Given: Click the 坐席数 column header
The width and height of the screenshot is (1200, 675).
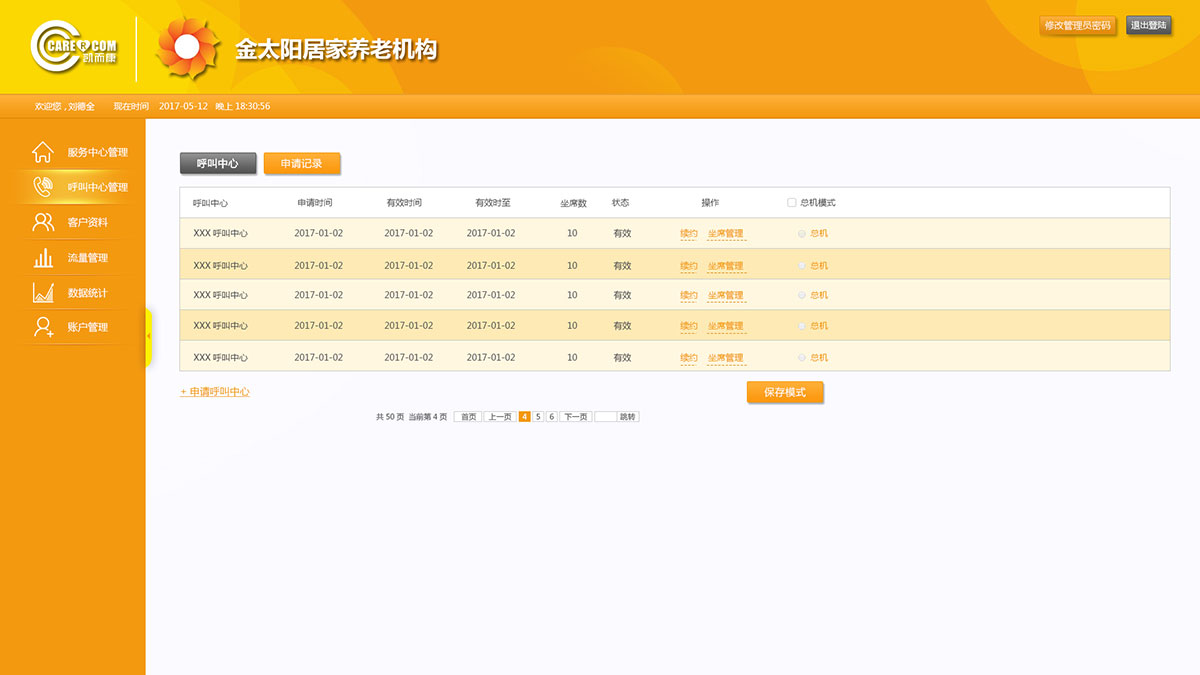Looking at the screenshot, I should pos(573,203).
